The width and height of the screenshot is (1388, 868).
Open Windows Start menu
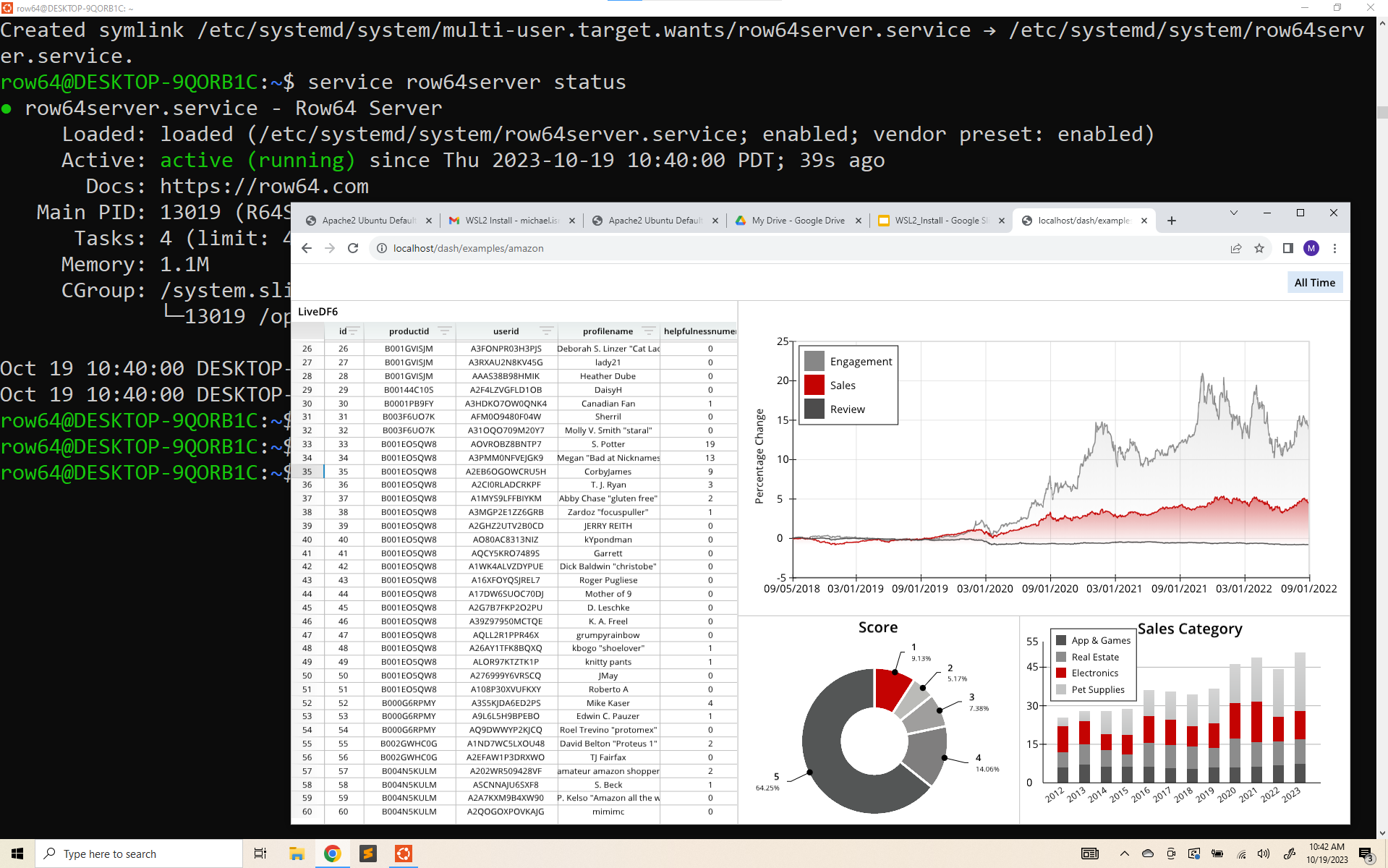pos(17,854)
